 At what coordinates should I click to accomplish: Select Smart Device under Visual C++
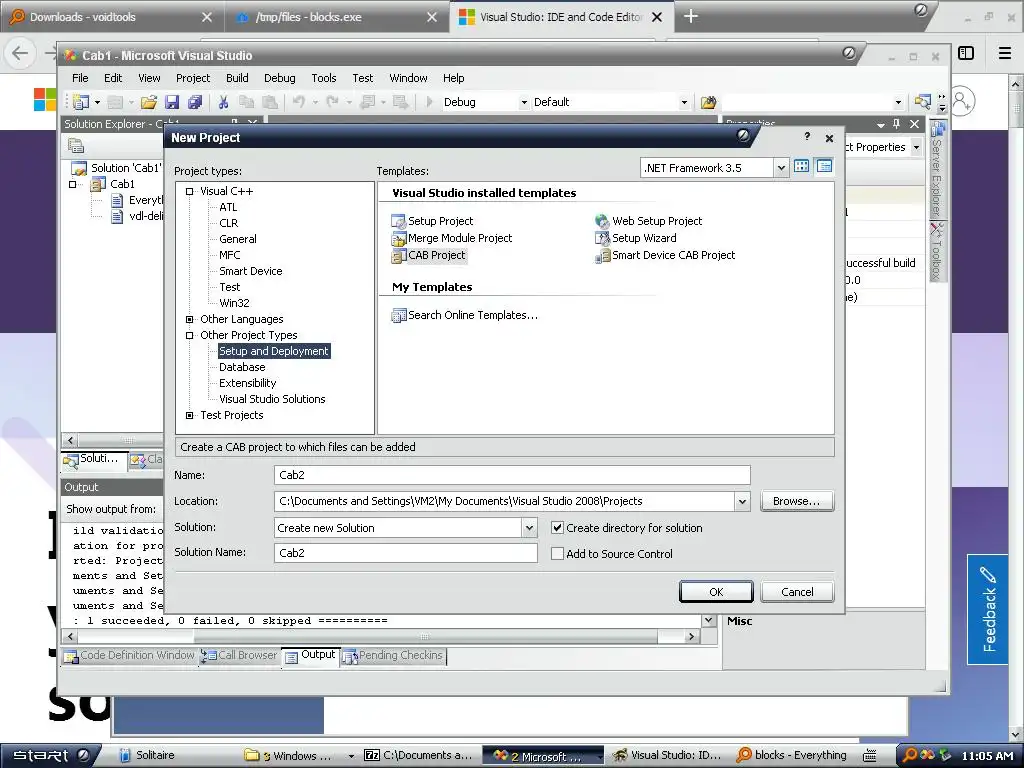pos(250,271)
